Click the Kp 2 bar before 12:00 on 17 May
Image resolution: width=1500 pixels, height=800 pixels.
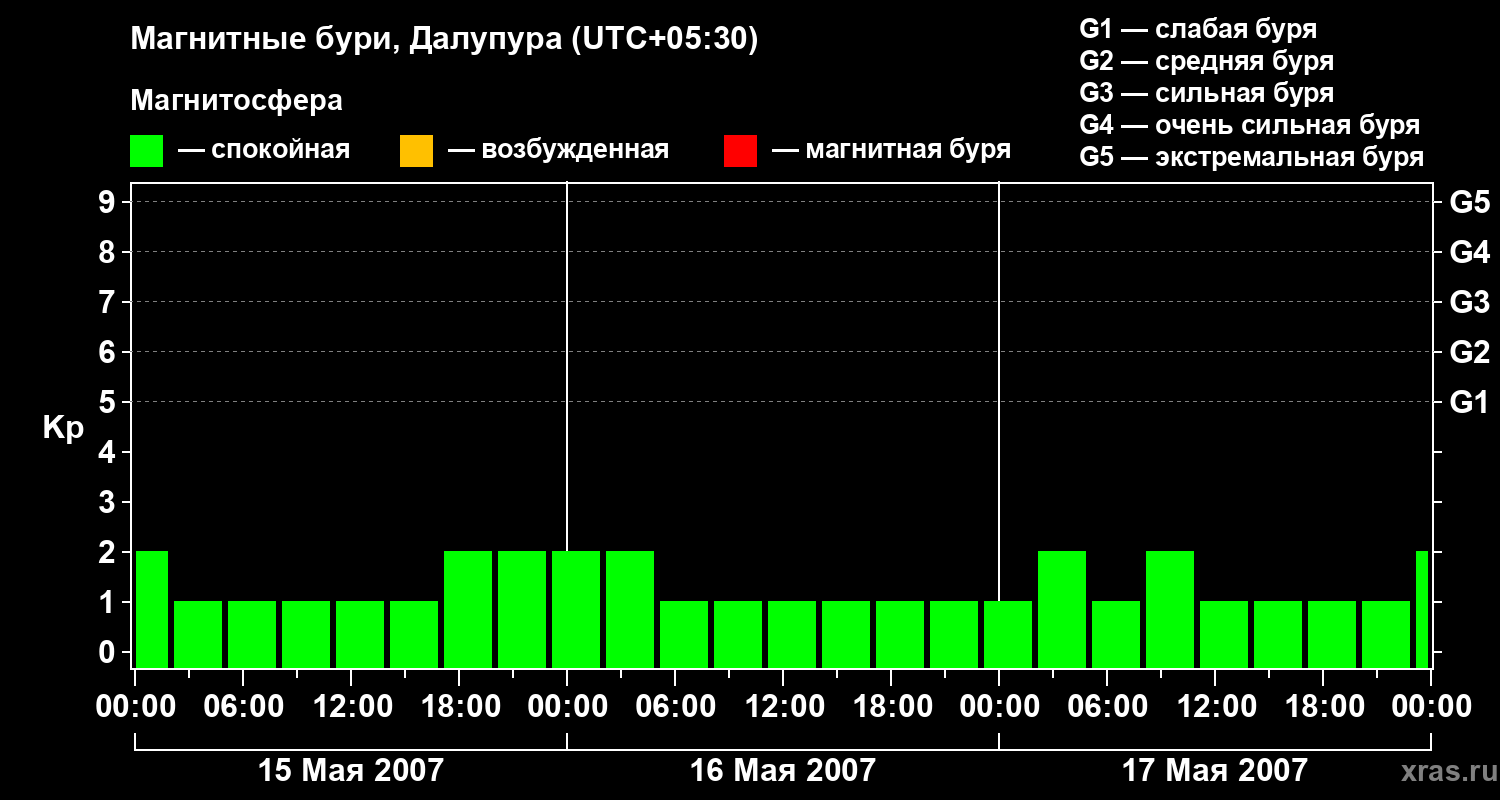[1170, 609]
